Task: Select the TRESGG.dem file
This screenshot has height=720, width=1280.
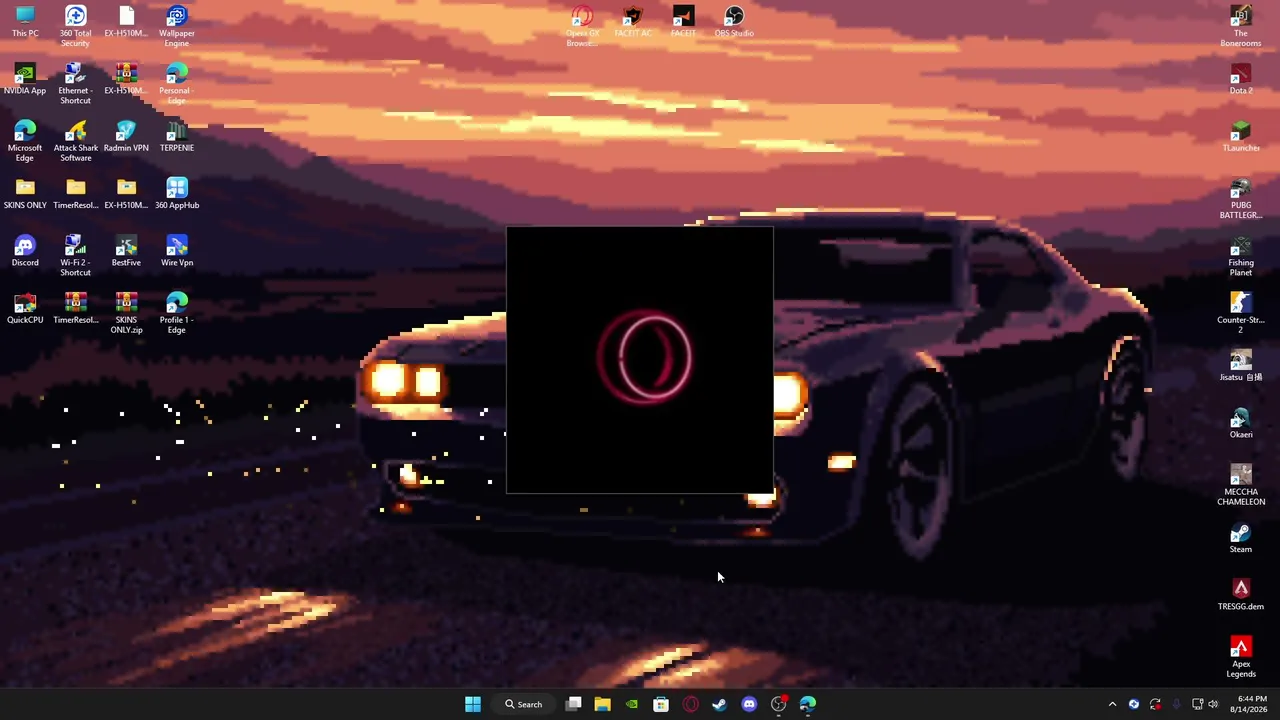Action: pos(1241,595)
